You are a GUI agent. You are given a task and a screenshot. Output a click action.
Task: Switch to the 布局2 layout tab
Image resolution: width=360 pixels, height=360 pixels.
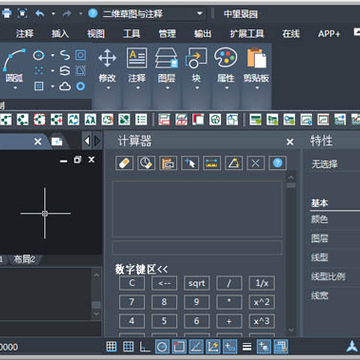click(25, 260)
